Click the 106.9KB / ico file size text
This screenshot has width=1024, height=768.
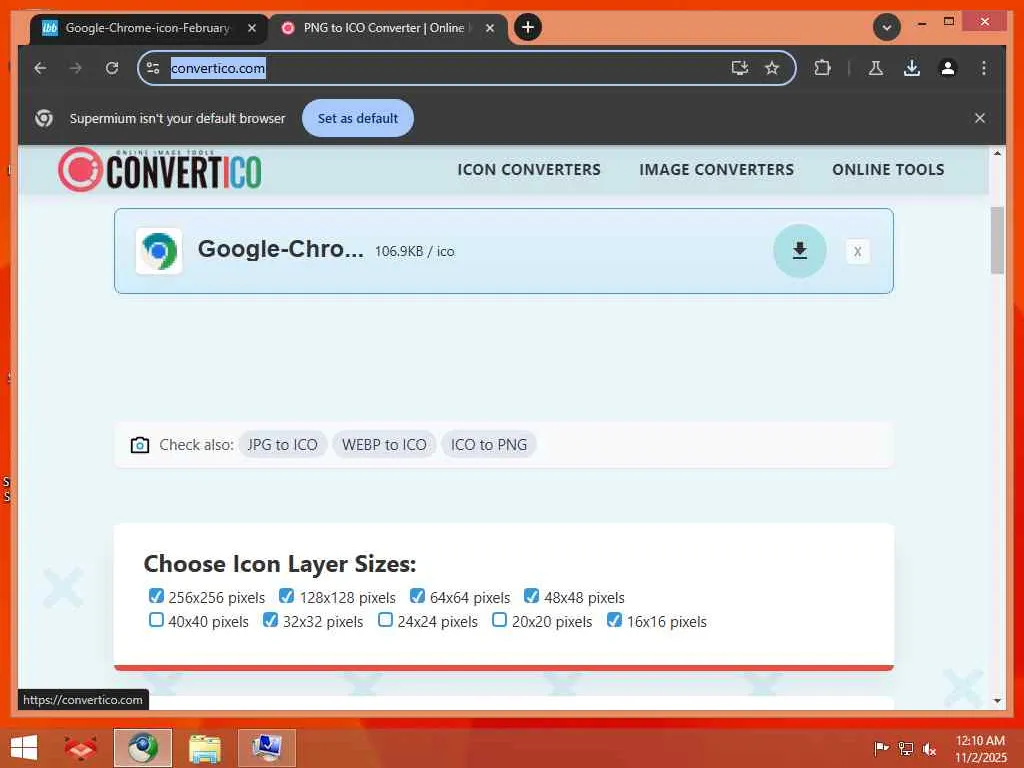[415, 251]
